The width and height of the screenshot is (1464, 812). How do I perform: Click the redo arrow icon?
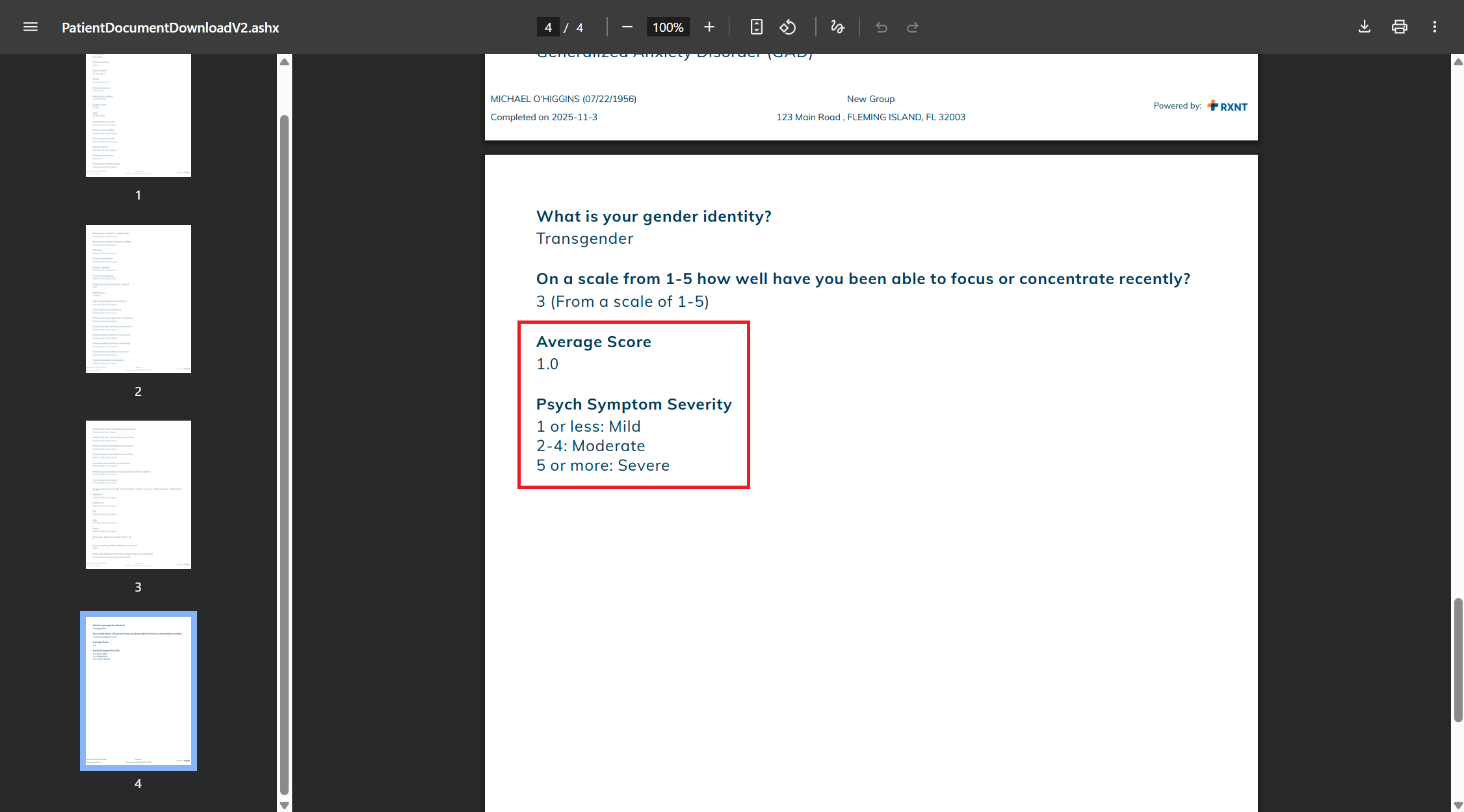coord(912,27)
